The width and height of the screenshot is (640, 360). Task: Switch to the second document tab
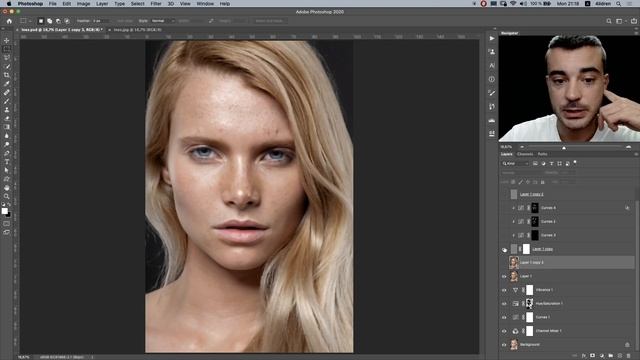coord(138,30)
